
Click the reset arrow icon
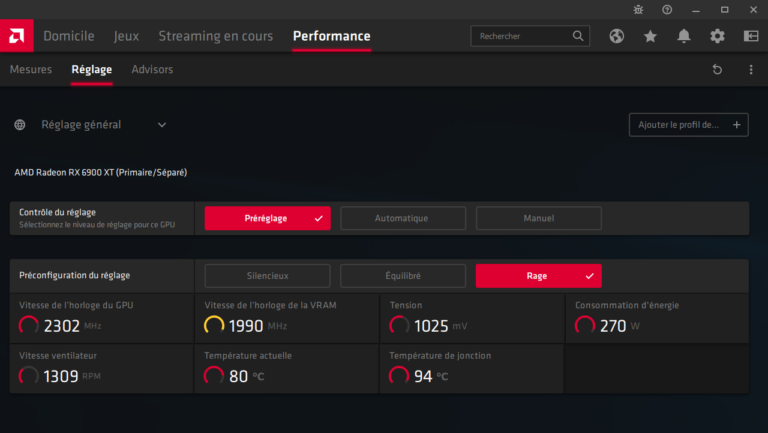click(717, 70)
